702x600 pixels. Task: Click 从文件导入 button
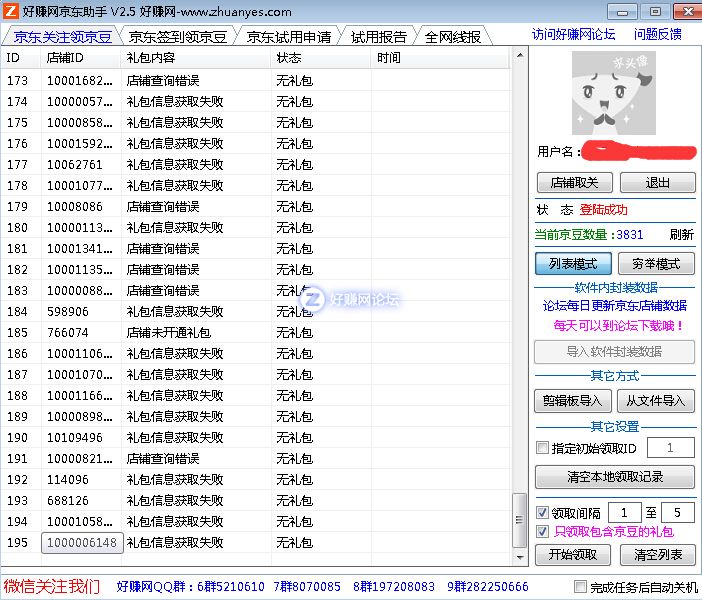656,400
